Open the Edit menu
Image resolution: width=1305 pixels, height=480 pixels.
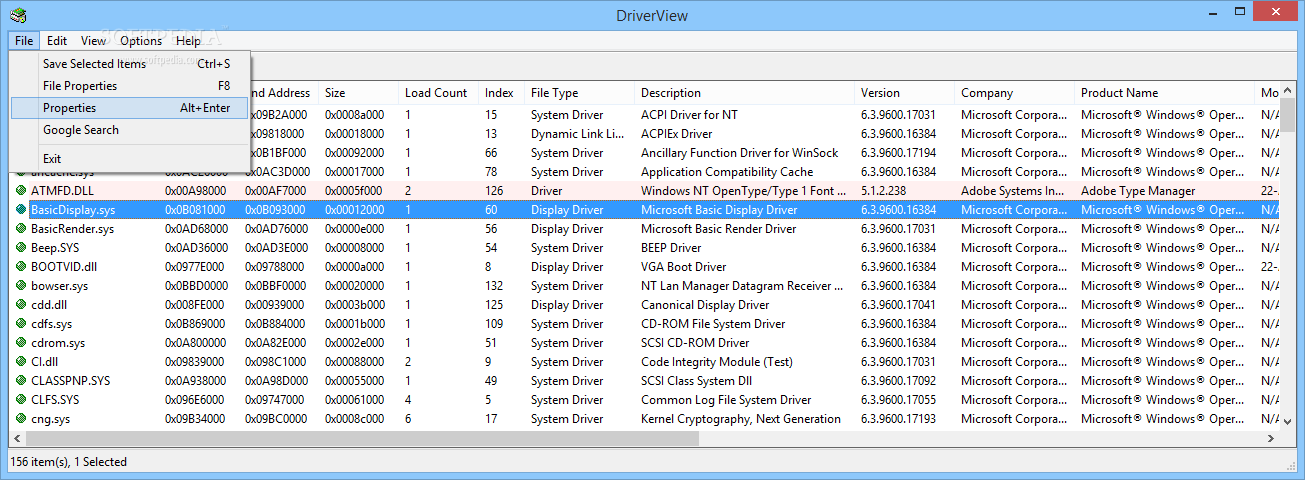click(x=57, y=41)
